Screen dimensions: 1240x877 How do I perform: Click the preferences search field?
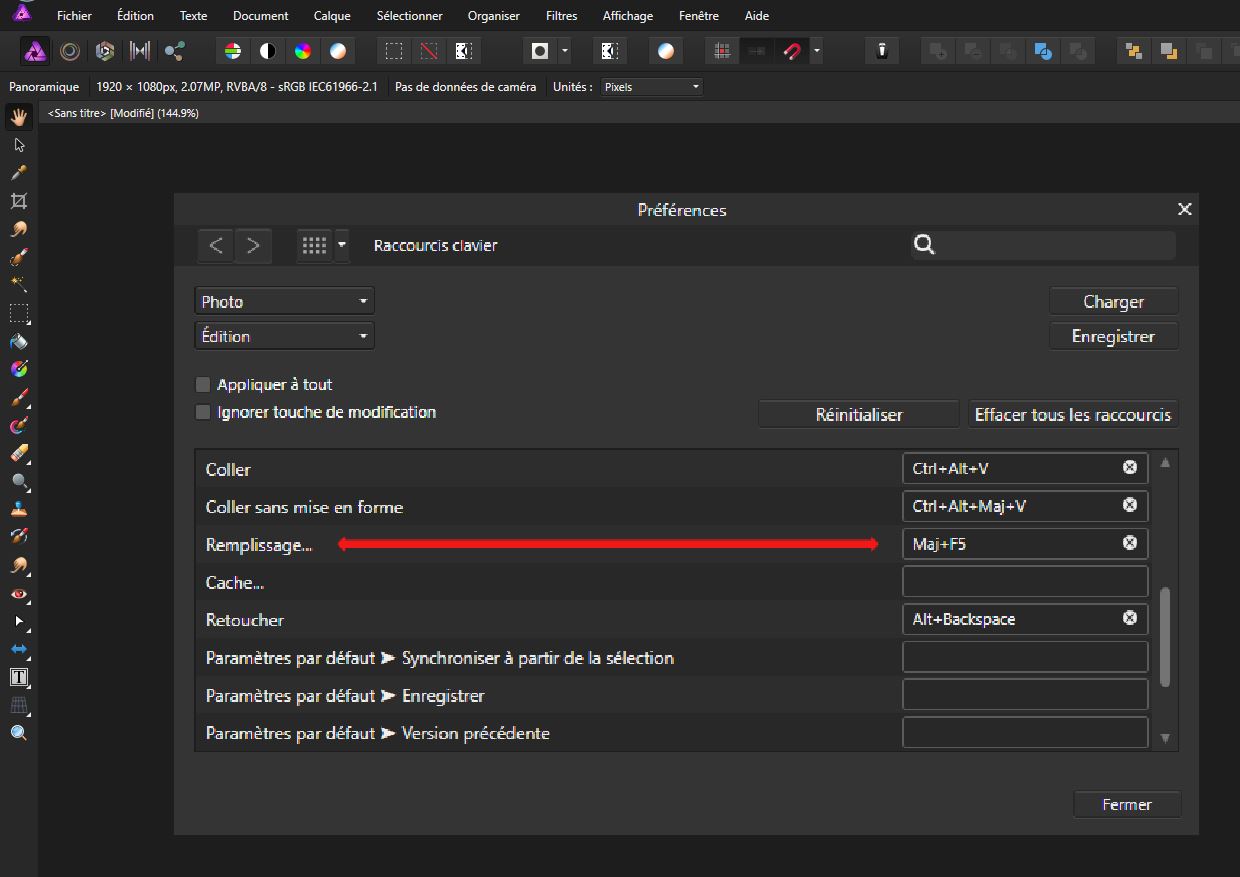[x=1043, y=245]
